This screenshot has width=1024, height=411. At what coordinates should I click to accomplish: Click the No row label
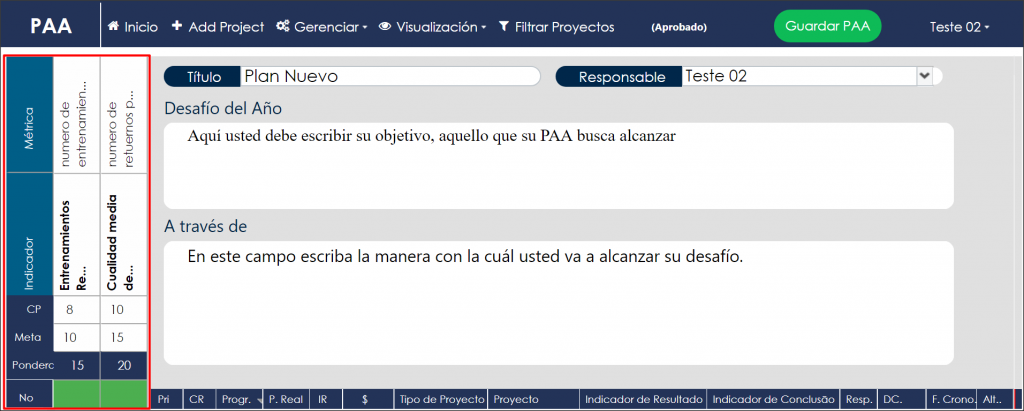click(29, 394)
